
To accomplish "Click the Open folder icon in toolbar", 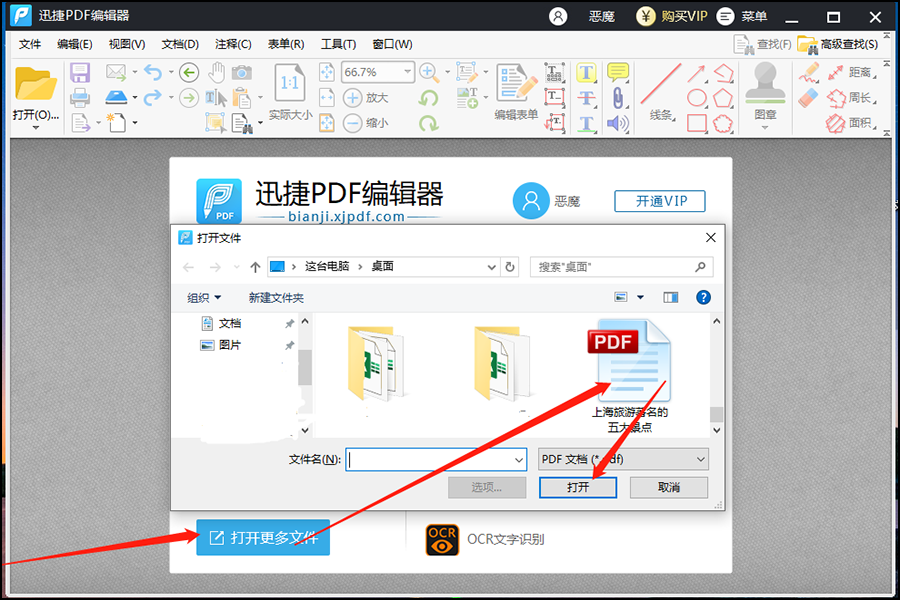I will click(x=36, y=84).
